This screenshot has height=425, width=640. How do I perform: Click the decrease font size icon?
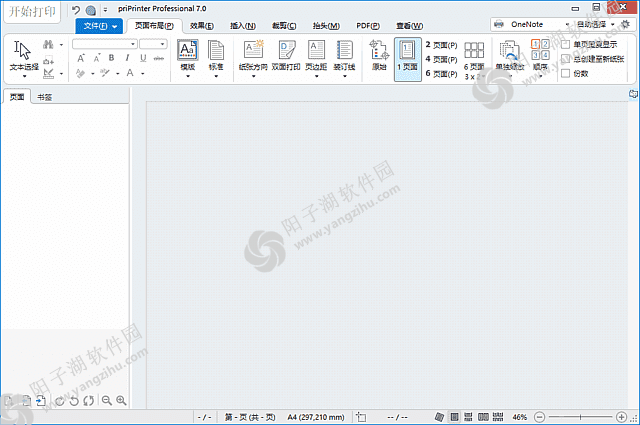pos(96,58)
